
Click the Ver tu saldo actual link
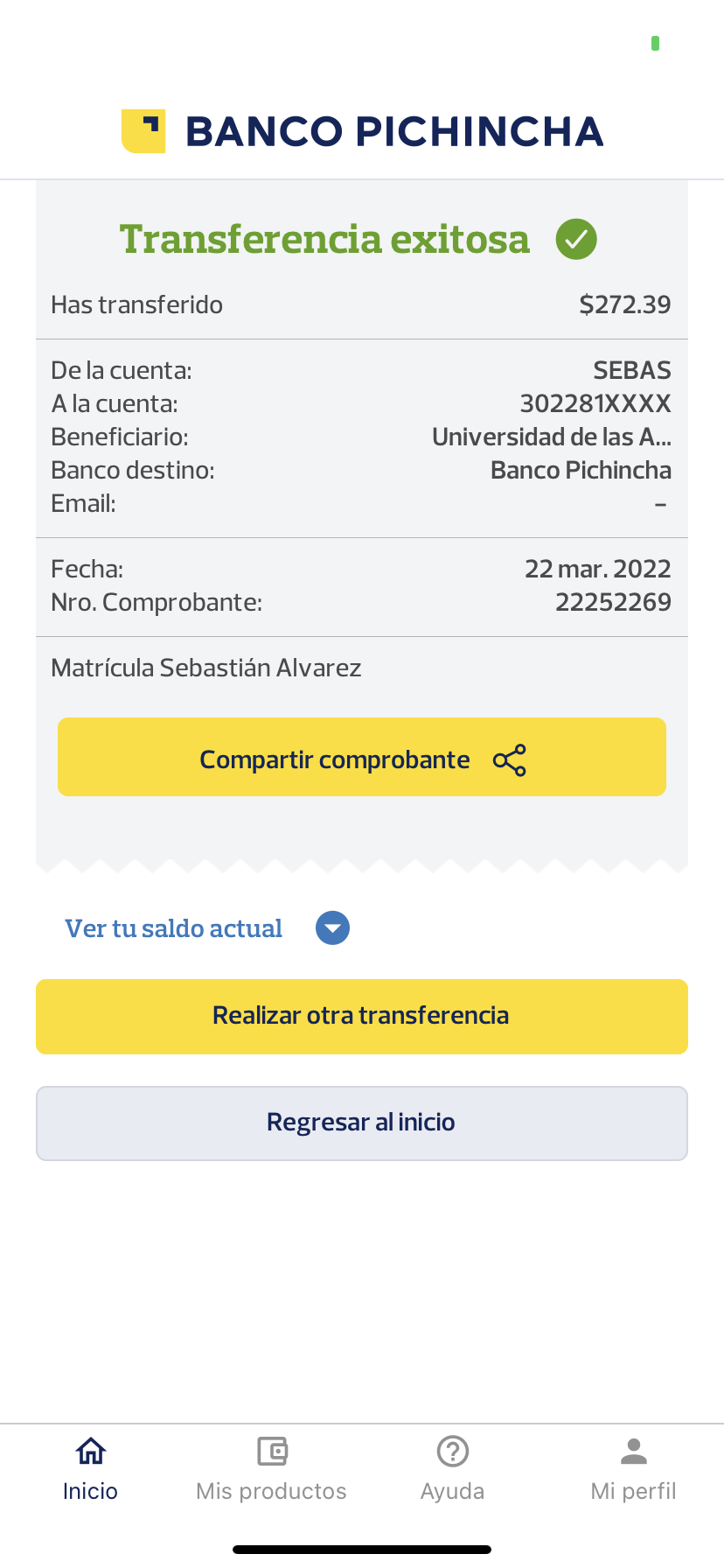click(173, 928)
